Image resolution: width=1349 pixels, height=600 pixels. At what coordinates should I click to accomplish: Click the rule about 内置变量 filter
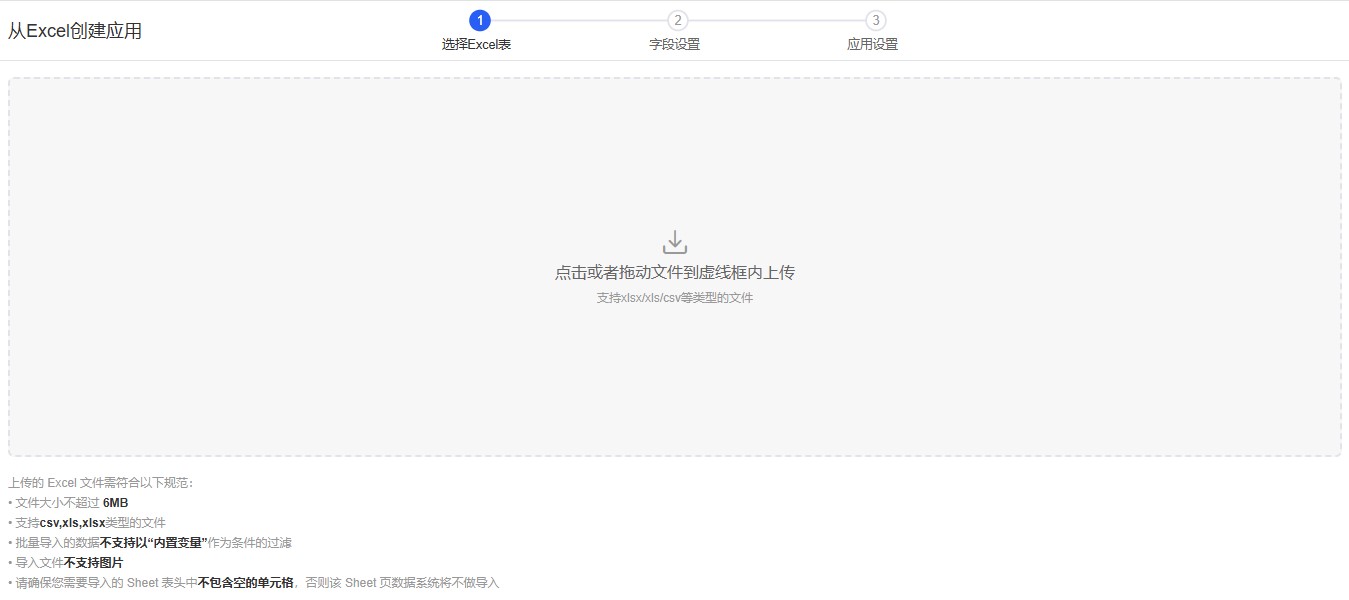pyautogui.click(x=150, y=543)
